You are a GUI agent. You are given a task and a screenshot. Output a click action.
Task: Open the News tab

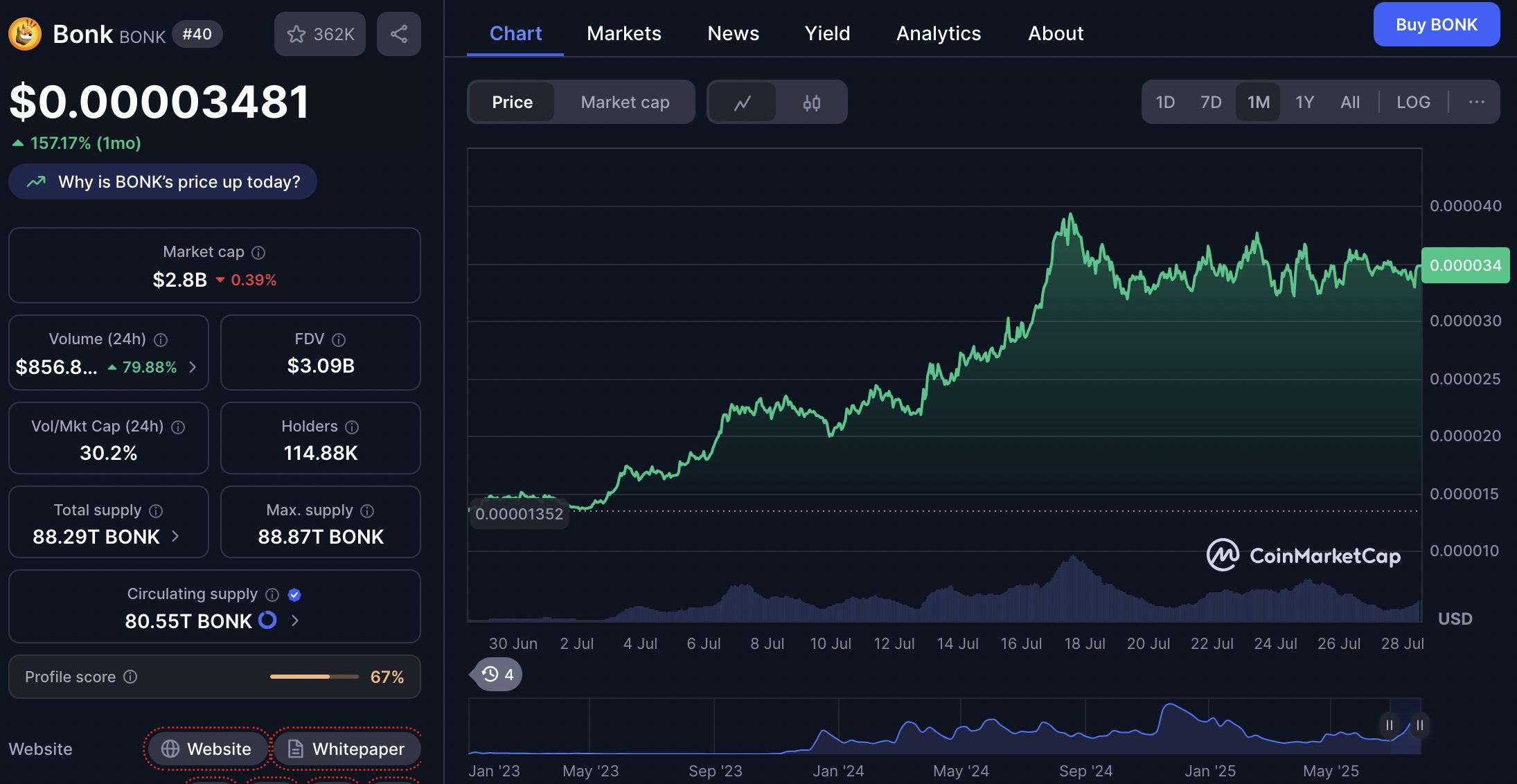733,33
